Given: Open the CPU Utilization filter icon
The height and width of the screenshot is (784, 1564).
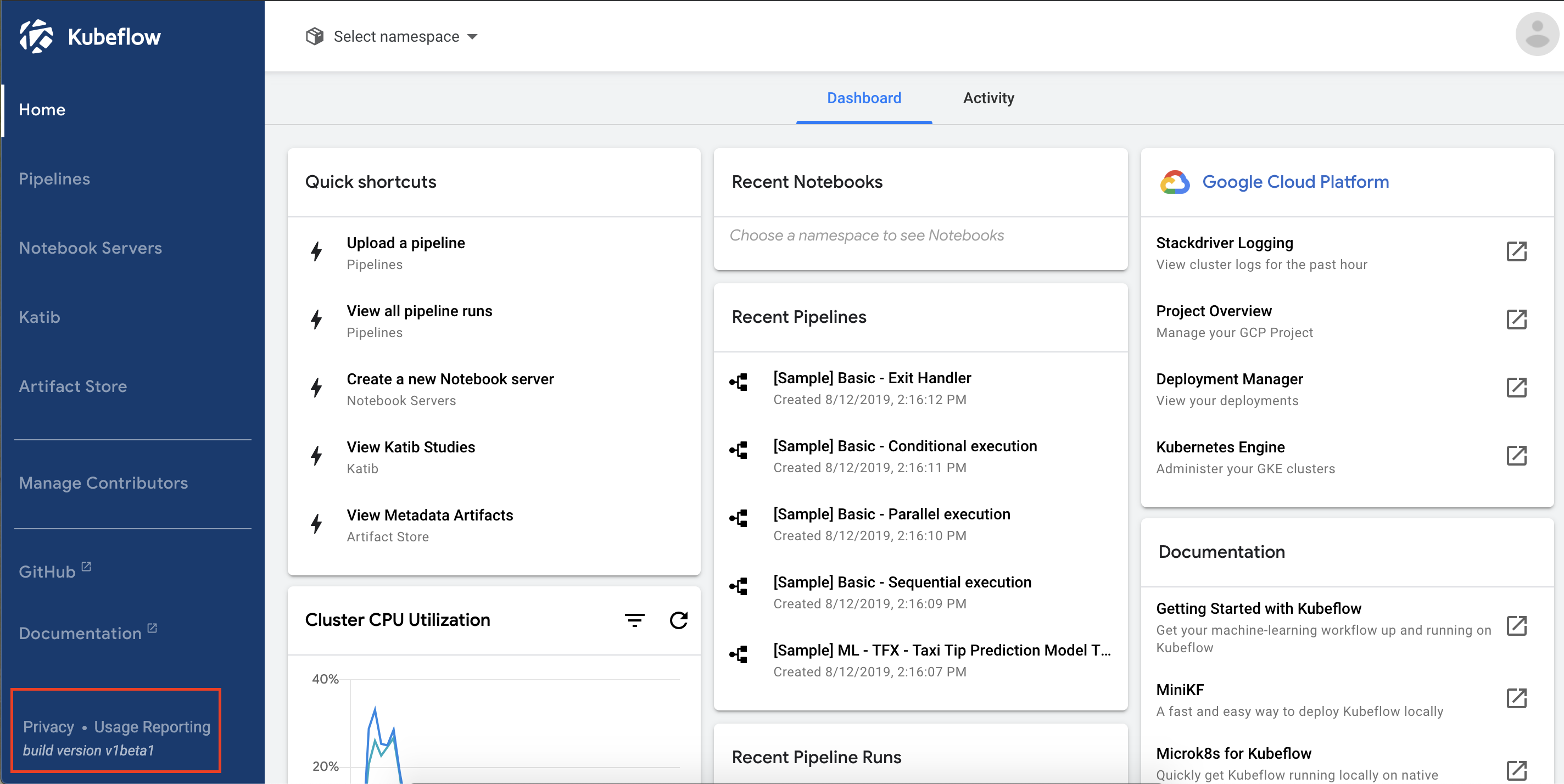Looking at the screenshot, I should pos(634,620).
